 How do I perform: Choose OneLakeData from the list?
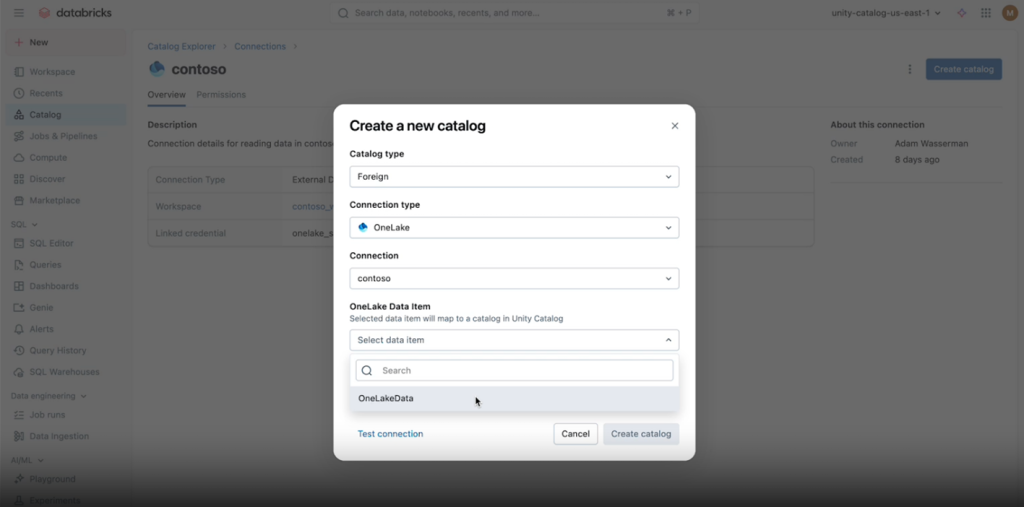[386, 399]
